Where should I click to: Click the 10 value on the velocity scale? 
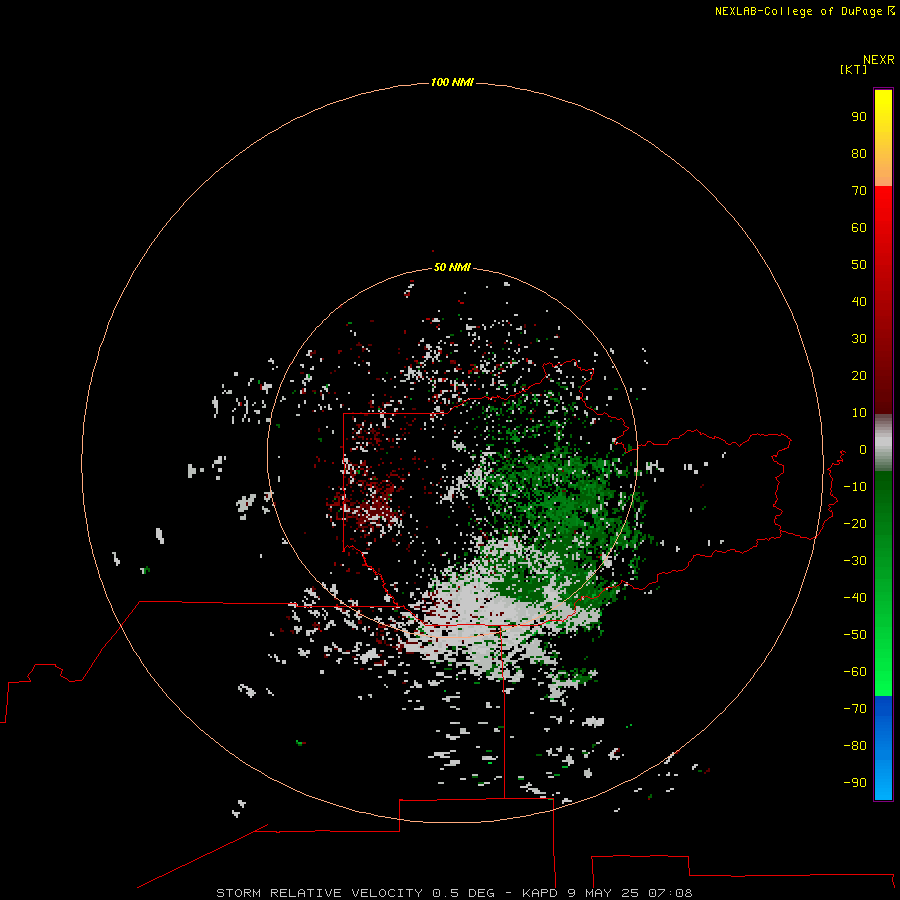coord(859,413)
